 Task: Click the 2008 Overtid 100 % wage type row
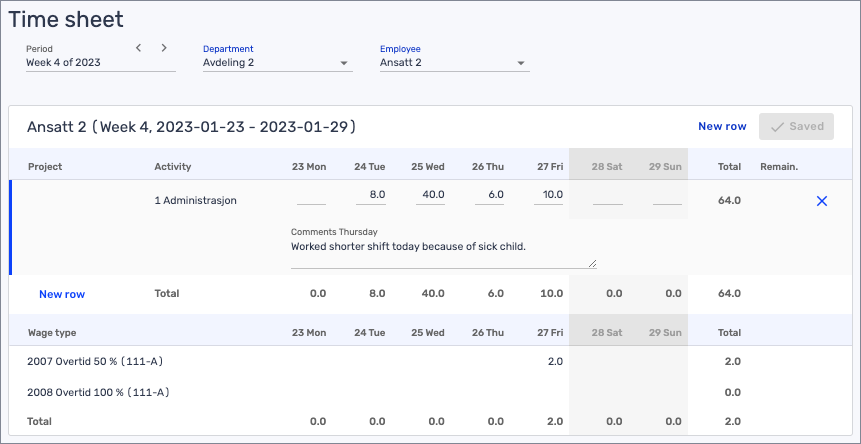[100, 392]
